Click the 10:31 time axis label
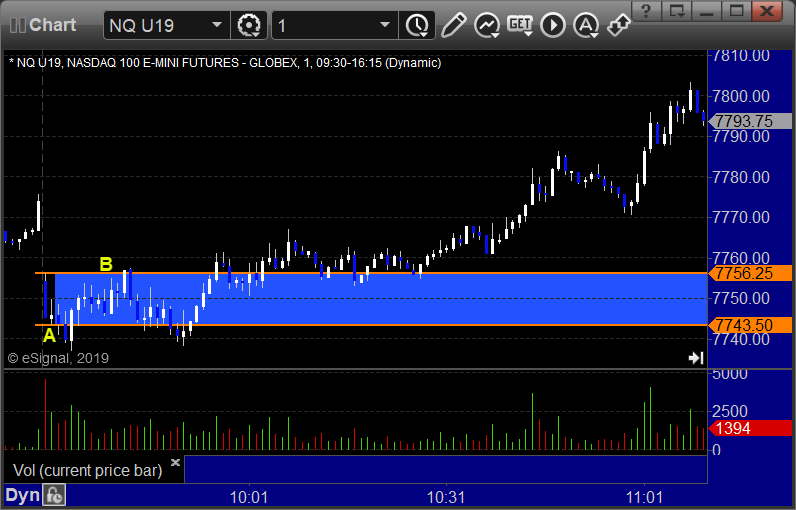The height and width of the screenshot is (510, 796). pyautogui.click(x=446, y=497)
